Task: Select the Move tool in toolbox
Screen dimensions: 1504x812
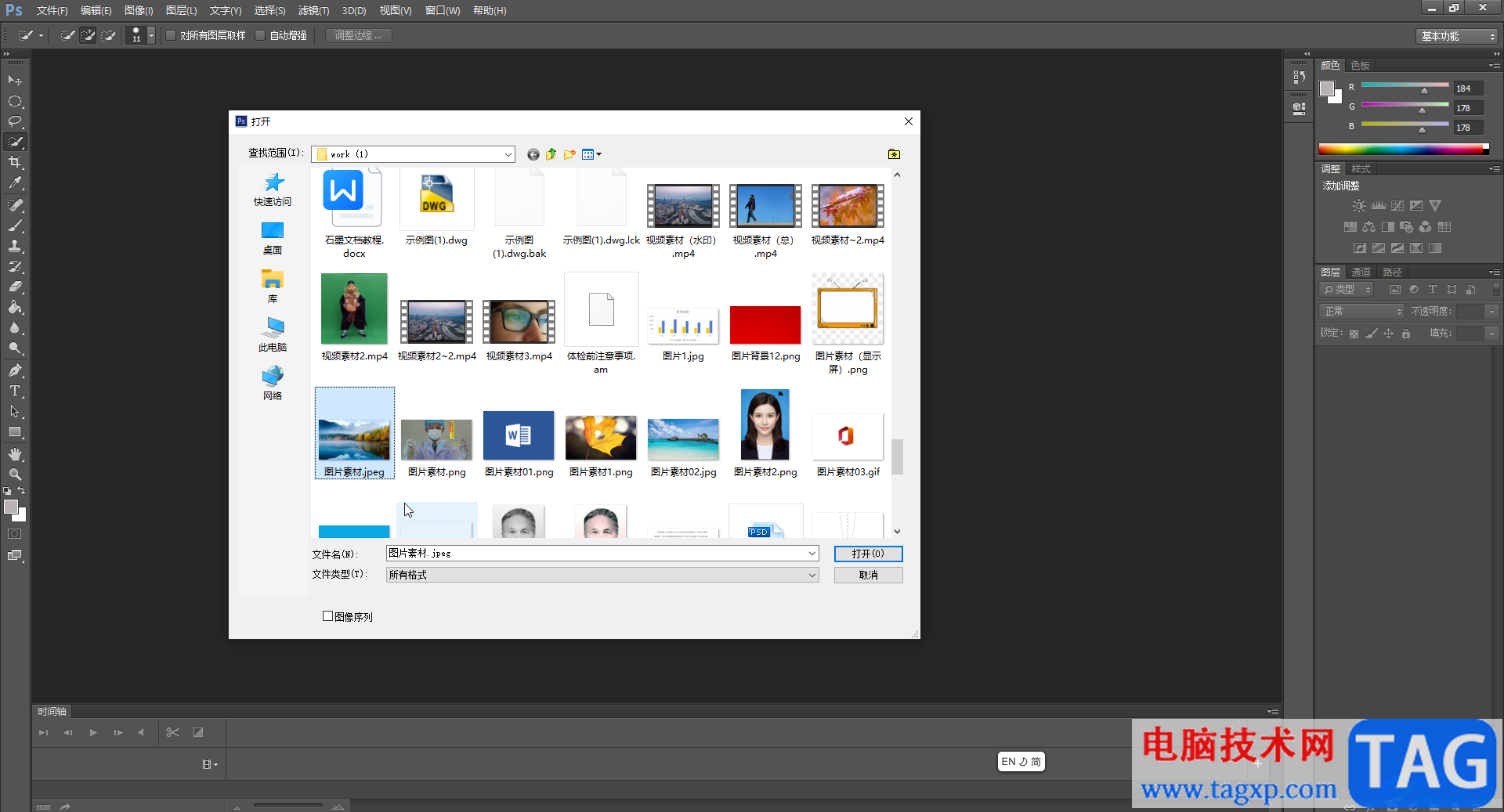Action: point(15,81)
